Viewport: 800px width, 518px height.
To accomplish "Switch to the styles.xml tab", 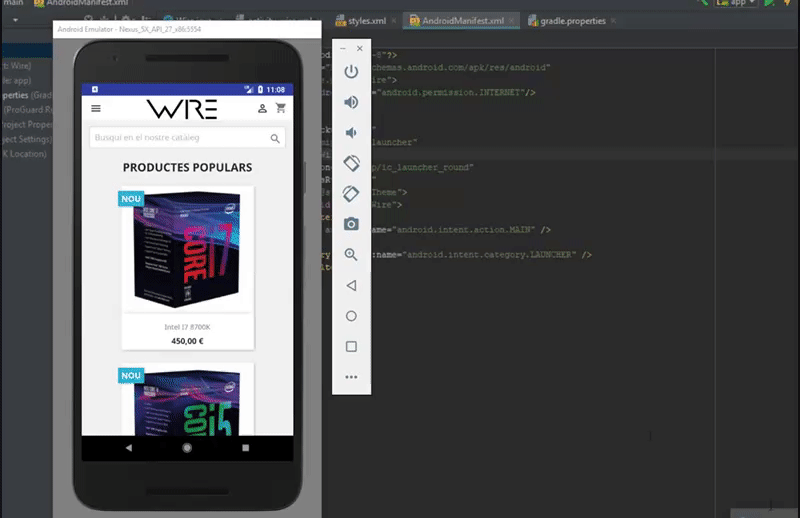I will [x=361, y=21].
